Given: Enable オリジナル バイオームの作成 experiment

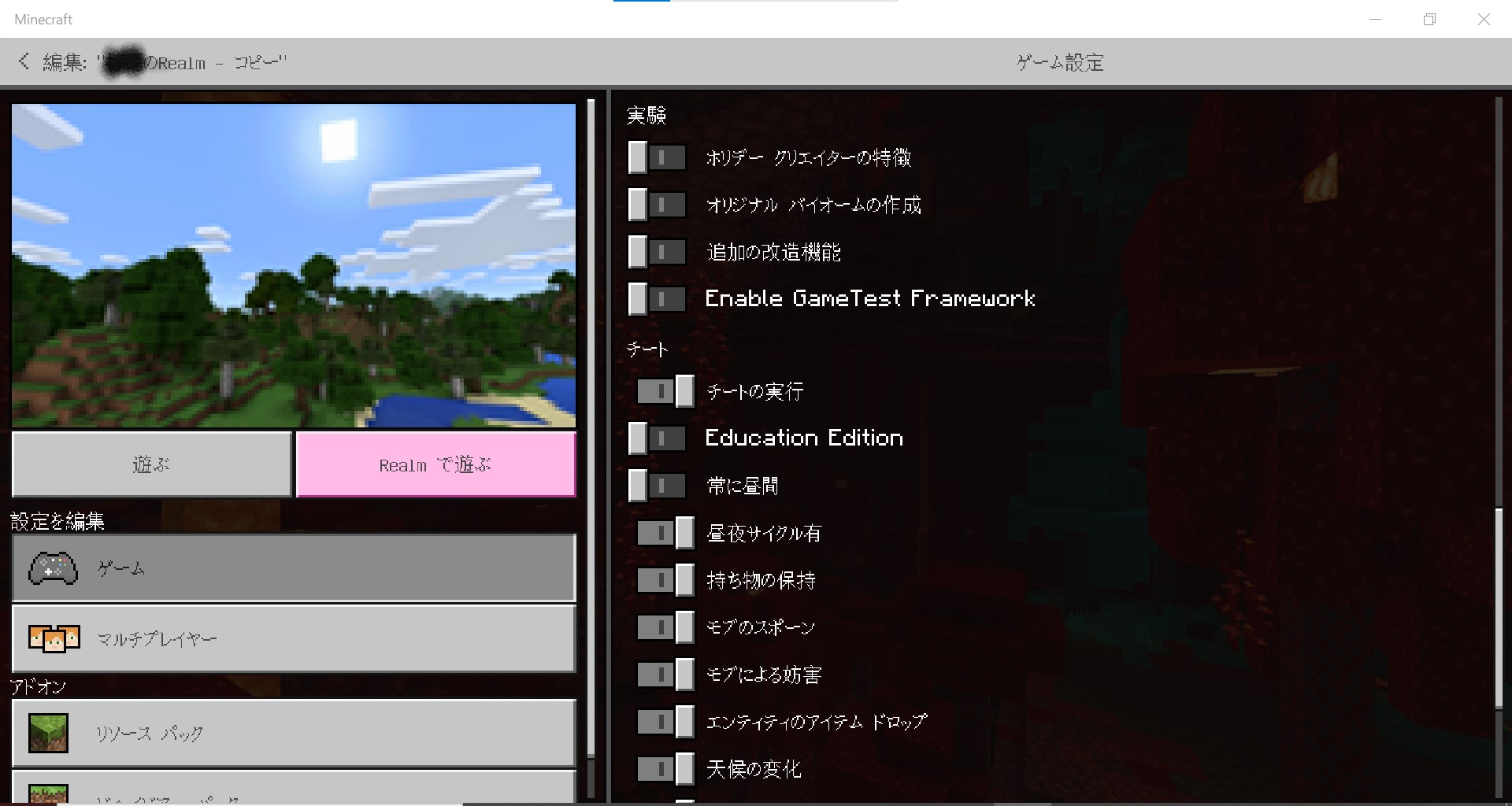Looking at the screenshot, I should click(657, 205).
